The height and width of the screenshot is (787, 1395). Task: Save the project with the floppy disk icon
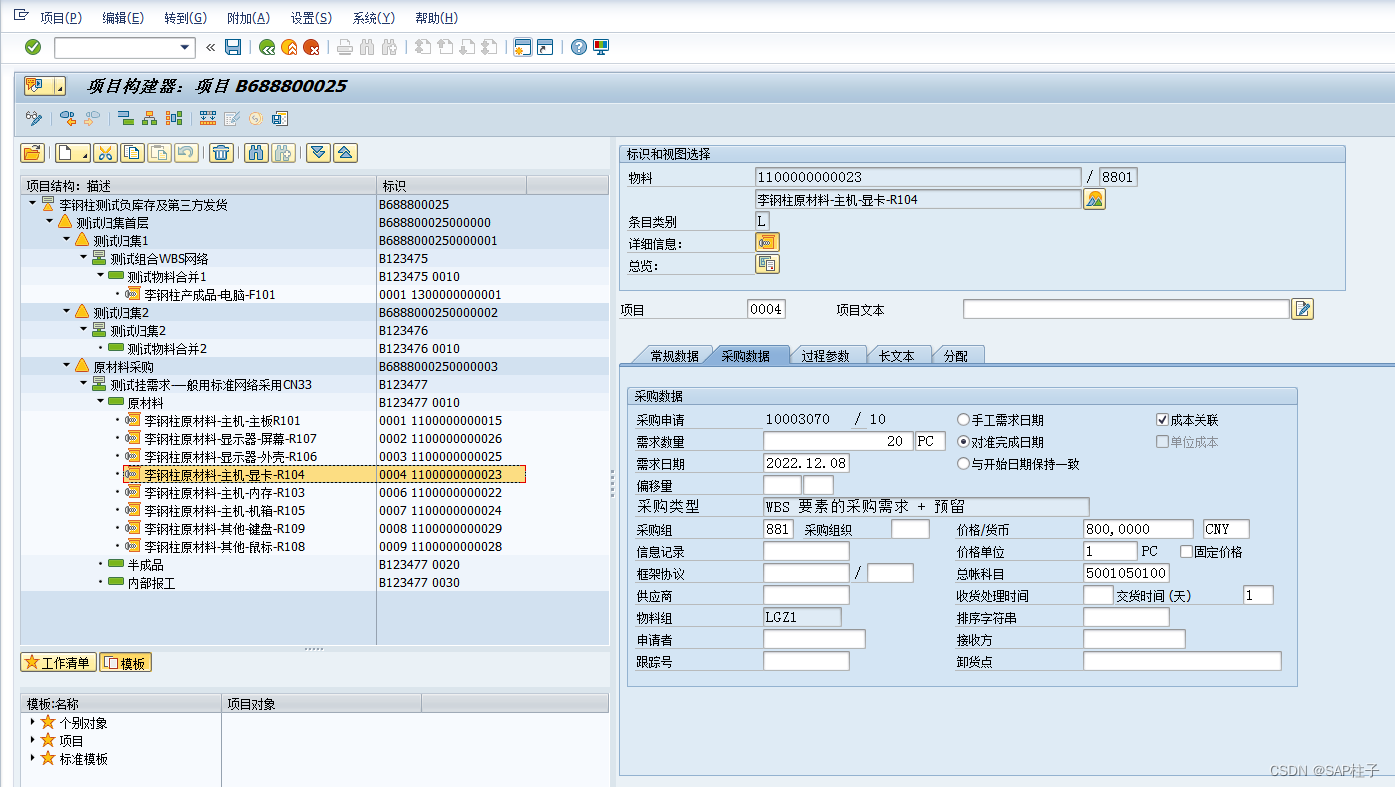click(x=233, y=47)
